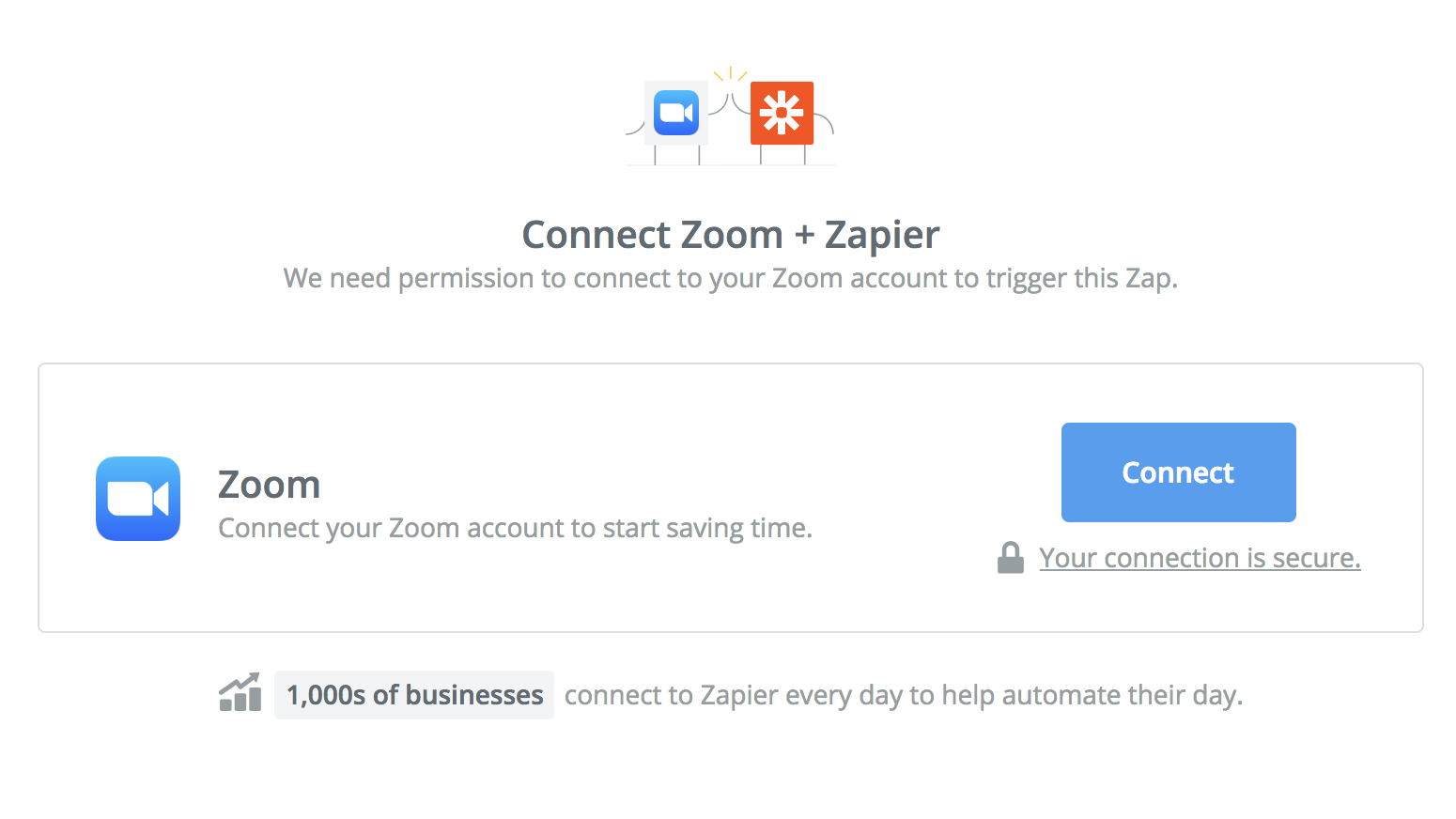Viewport: 1456px width, 819px height.
Task: Click 'Connect your Zoom account to start saving time' text
Action: 515,528
